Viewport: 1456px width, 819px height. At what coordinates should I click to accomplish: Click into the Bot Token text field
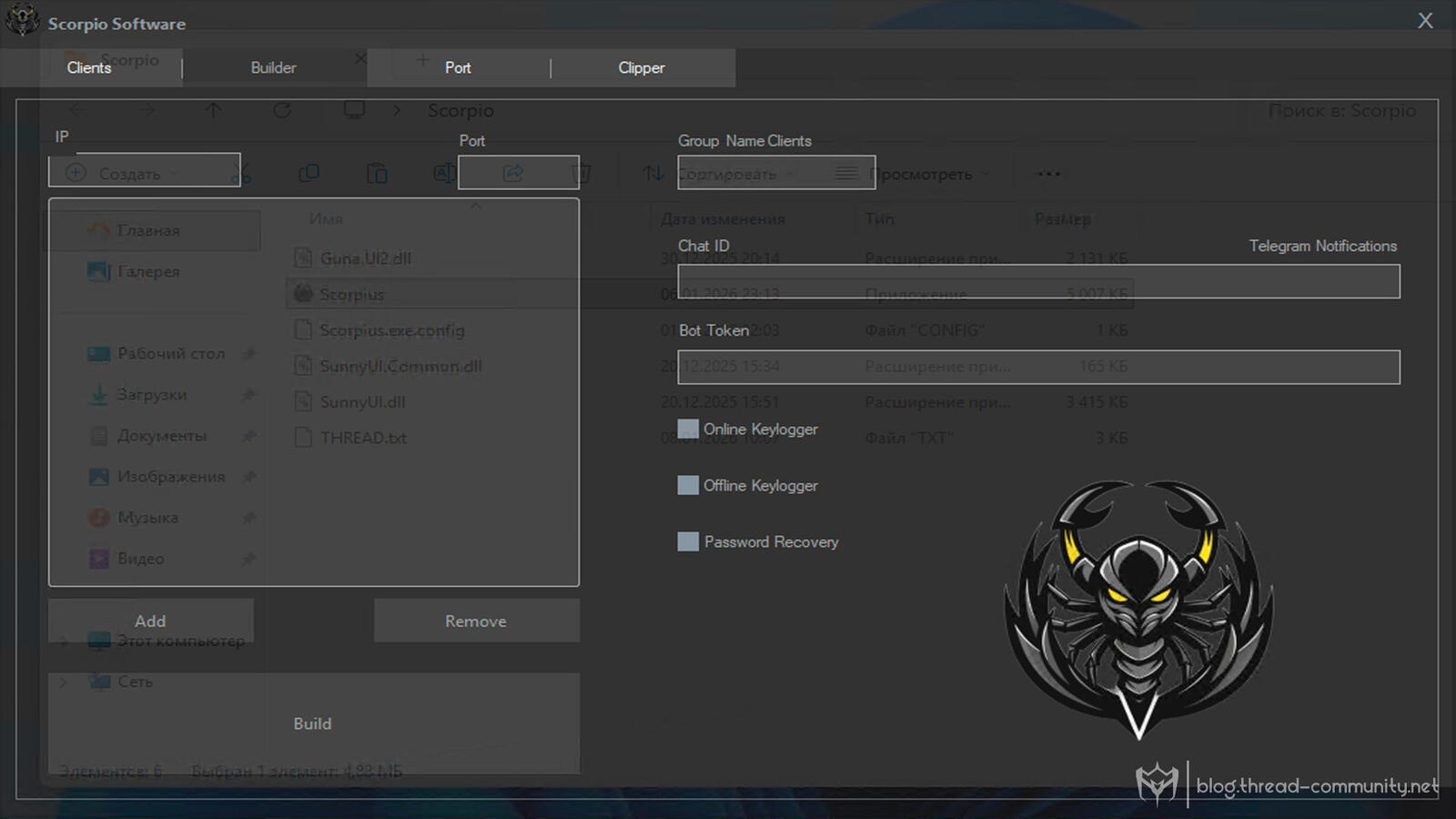[x=1038, y=367]
